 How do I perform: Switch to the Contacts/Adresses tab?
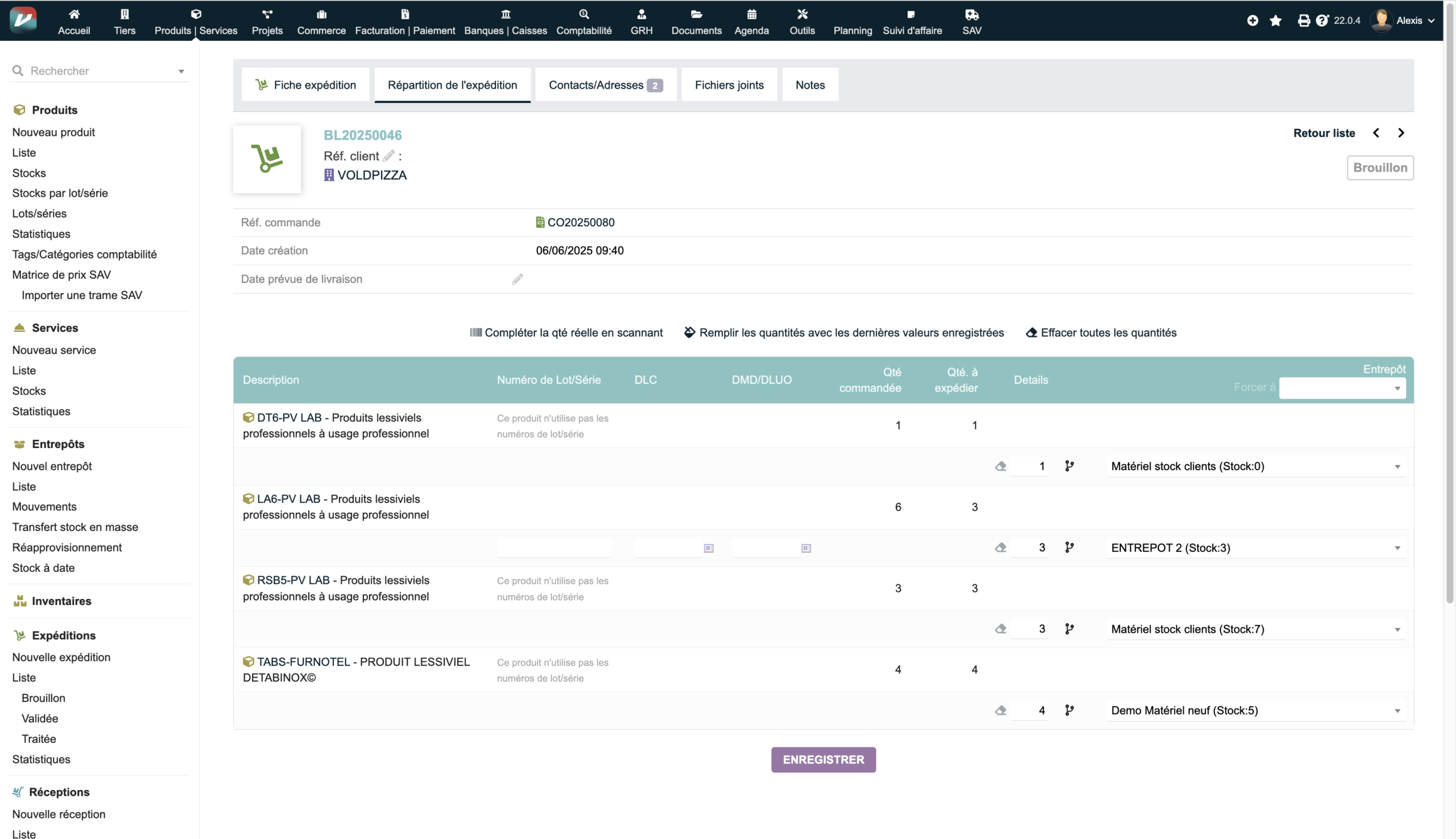click(x=605, y=85)
